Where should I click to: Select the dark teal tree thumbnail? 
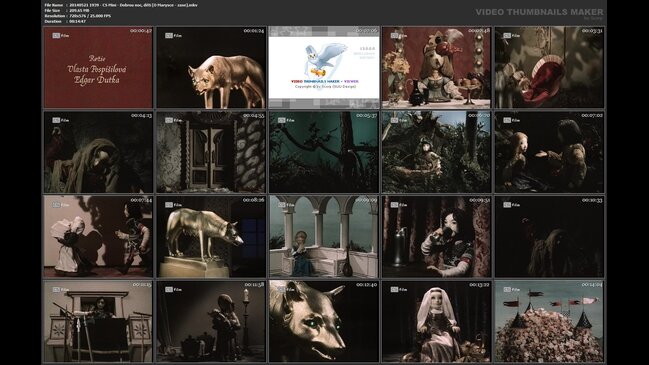point(324,152)
